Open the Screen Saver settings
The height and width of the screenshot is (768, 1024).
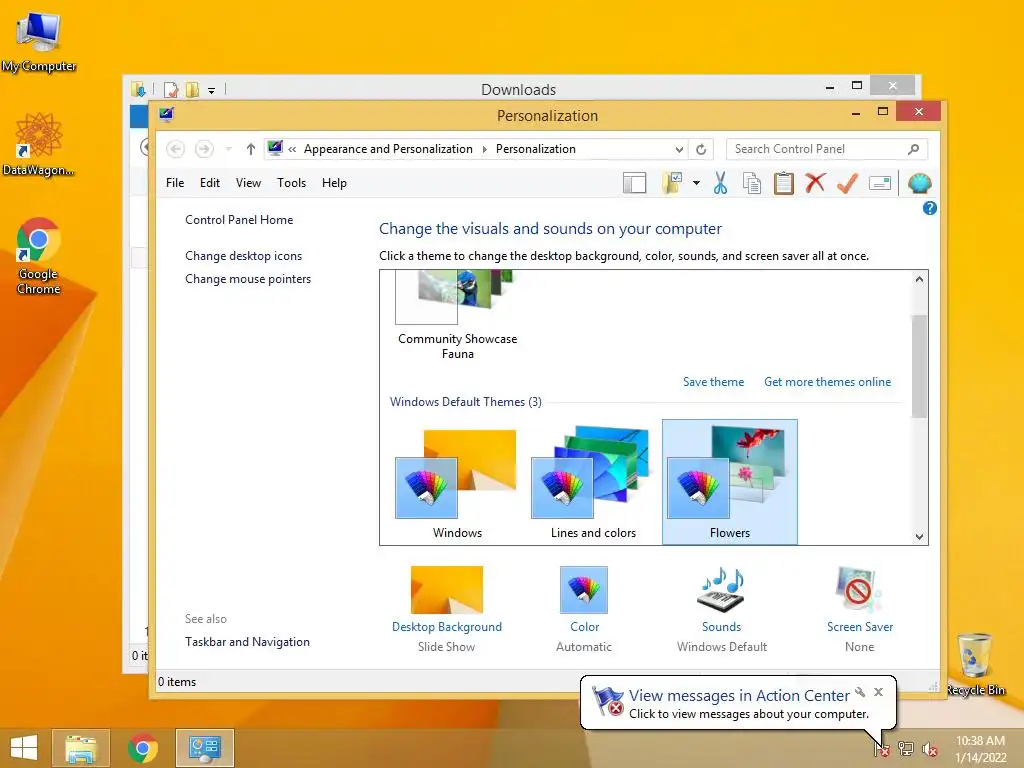(859, 609)
